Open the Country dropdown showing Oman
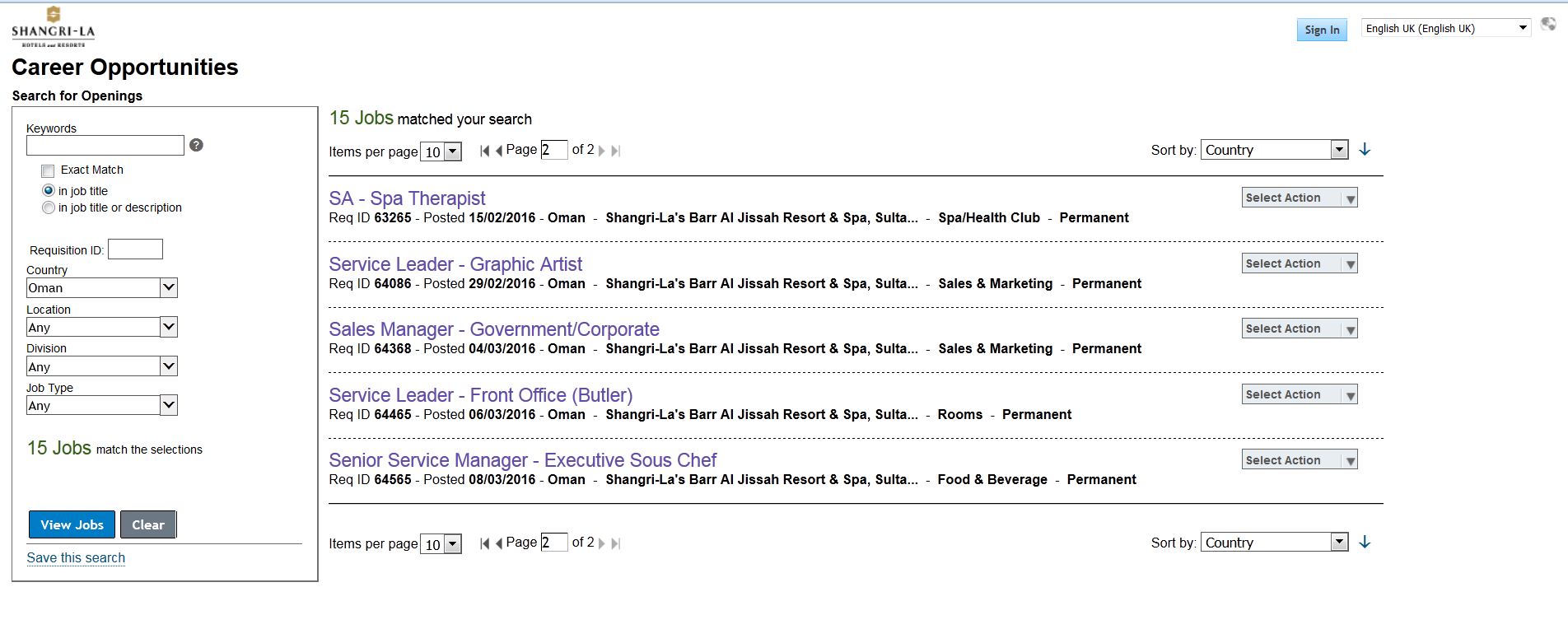This screenshot has height=643, width=1568. (x=101, y=287)
